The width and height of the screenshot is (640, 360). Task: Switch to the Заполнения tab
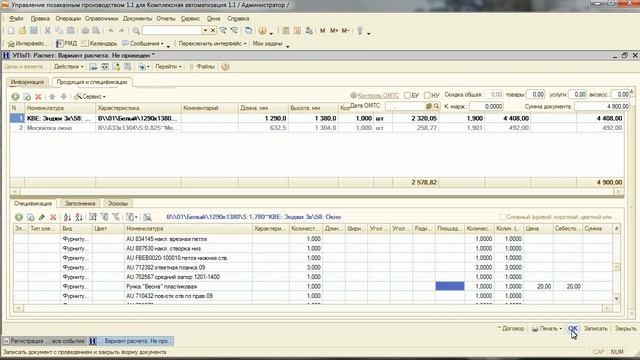[80, 203]
